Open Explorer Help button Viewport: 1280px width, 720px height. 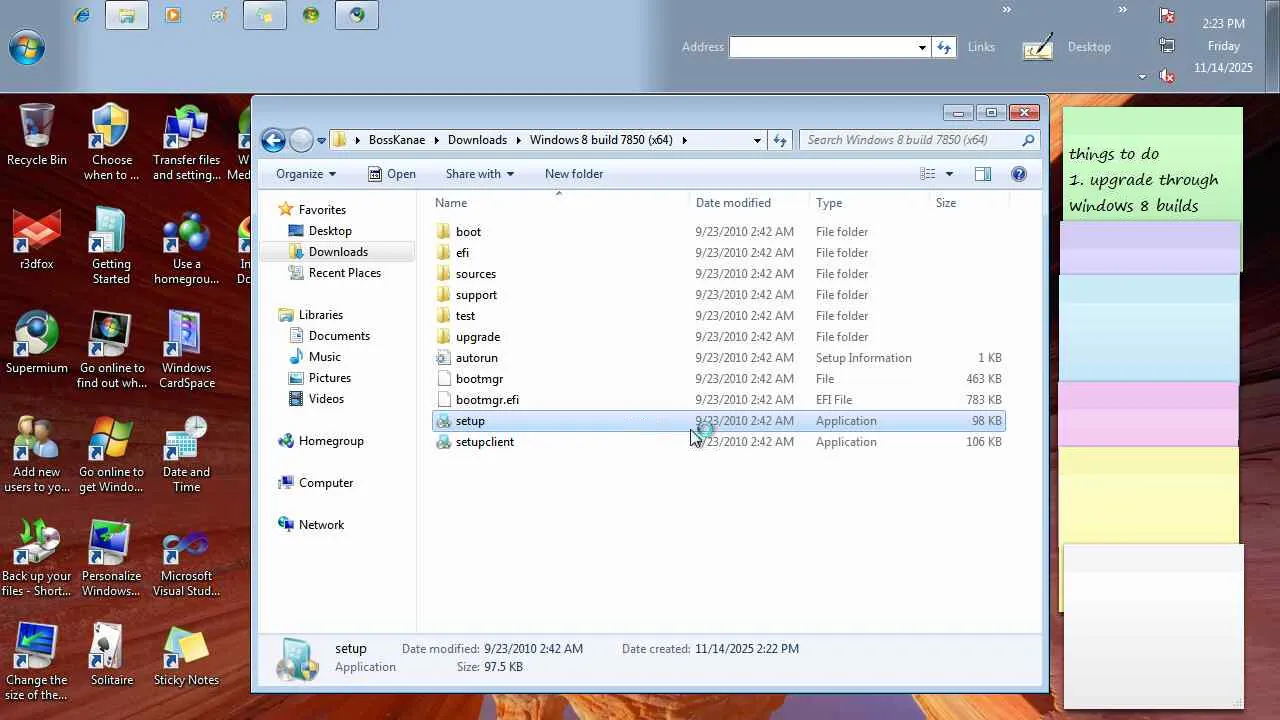point(1019,174)
